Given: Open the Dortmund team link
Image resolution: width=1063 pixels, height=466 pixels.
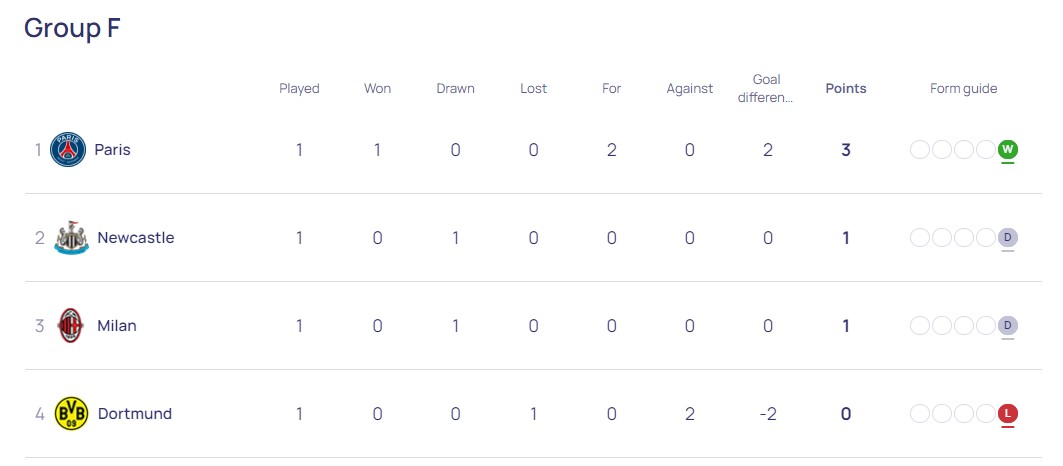Looking at the screenshot, I should tap(135, 414).
